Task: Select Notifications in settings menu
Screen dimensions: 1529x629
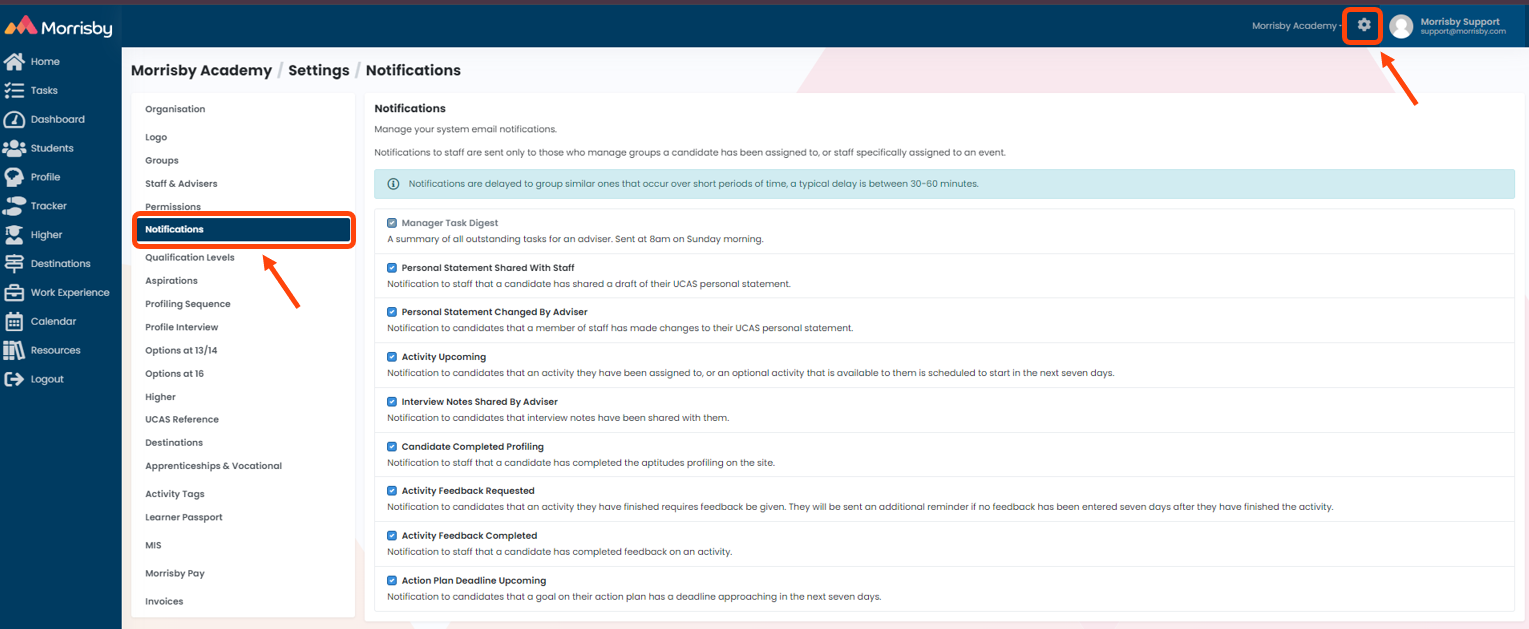Action: pos(245,229)
